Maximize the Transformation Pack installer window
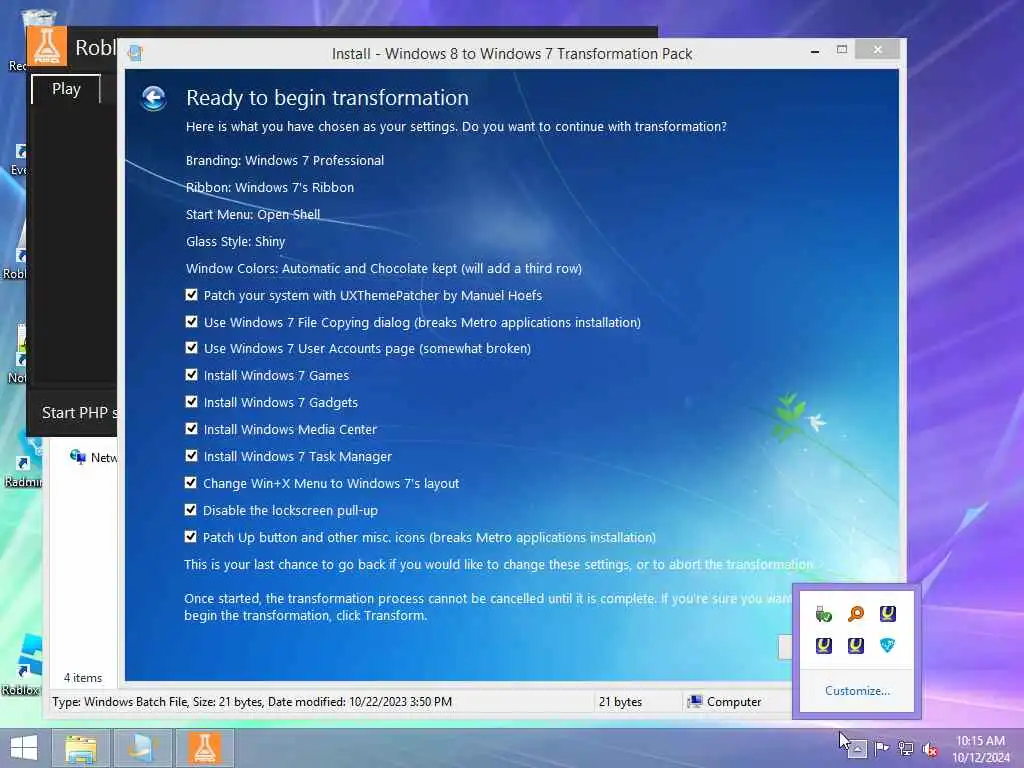Screen dimensions: 1024x768 [x=842, y=50]
